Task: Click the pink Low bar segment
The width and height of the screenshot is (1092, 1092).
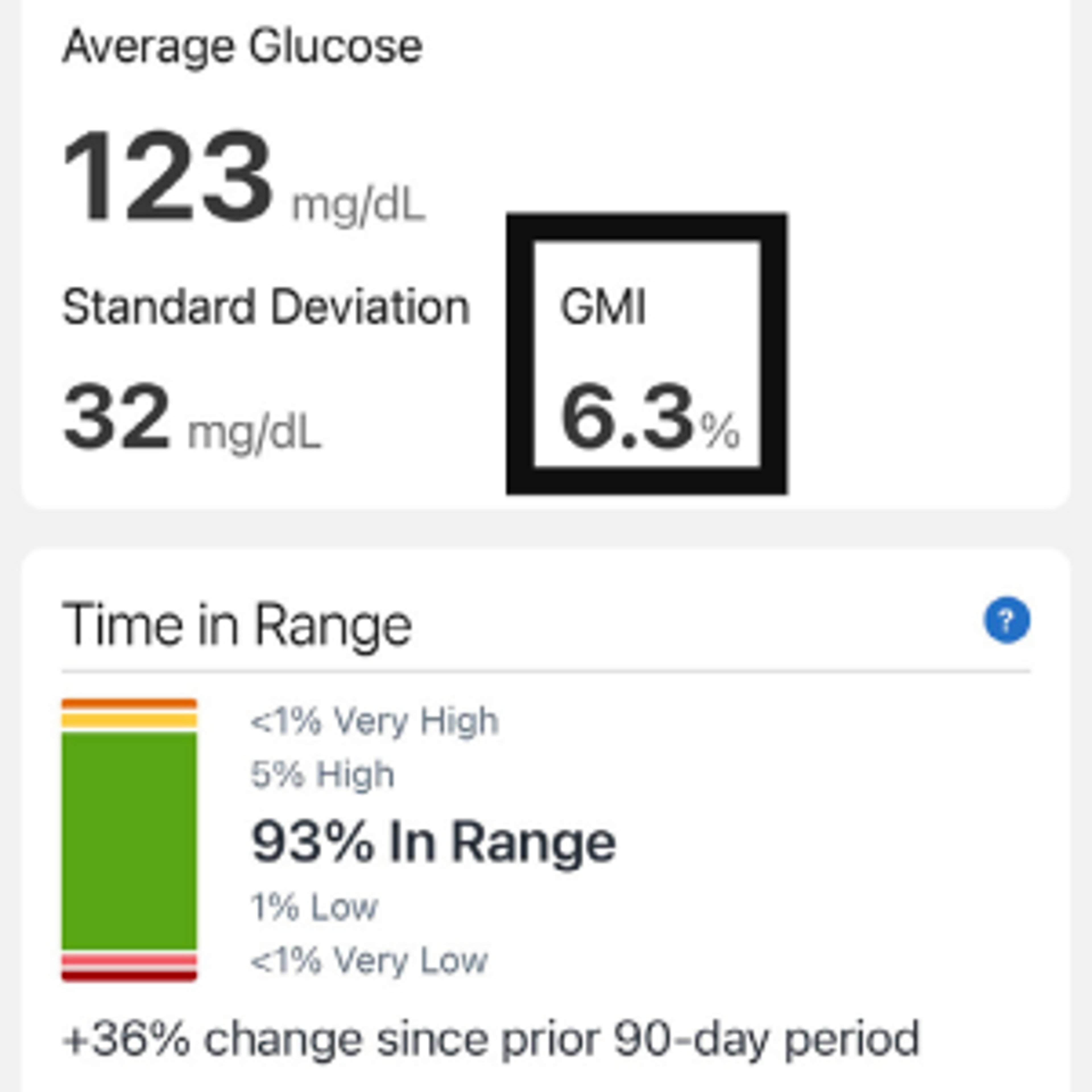Action: tap(129, 960)
